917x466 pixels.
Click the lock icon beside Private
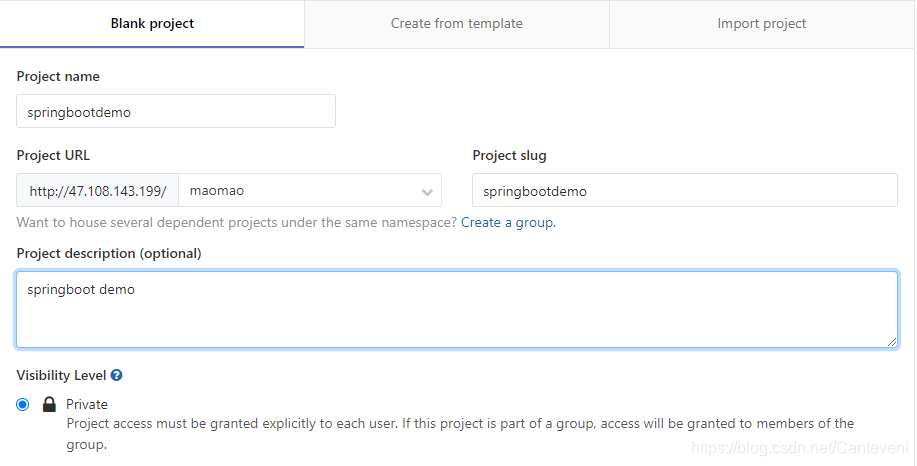[49, 405]
